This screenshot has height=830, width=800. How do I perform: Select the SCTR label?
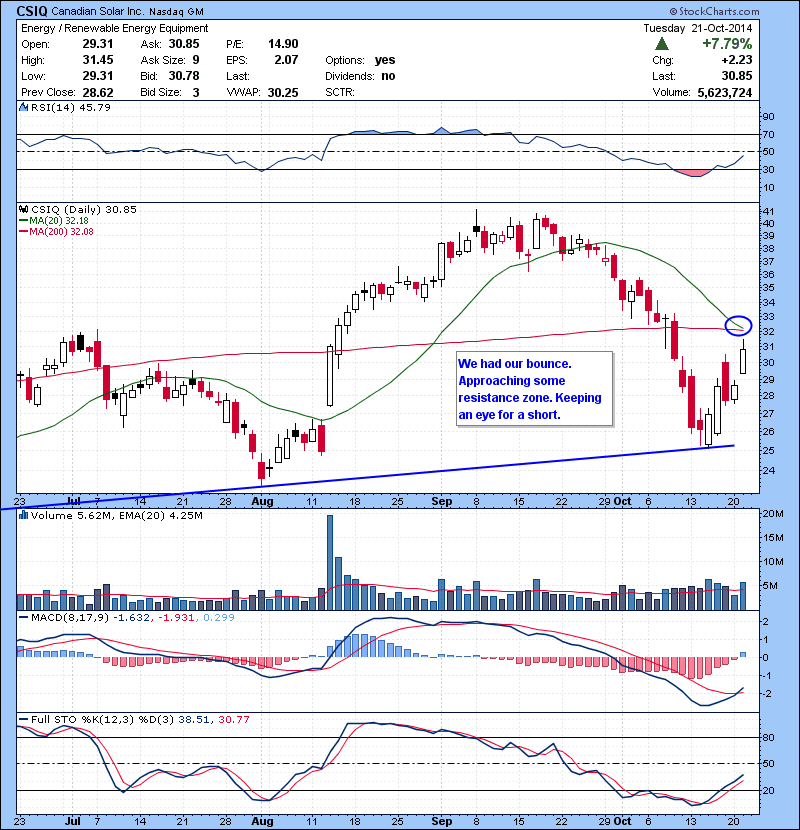pos(339,93)
